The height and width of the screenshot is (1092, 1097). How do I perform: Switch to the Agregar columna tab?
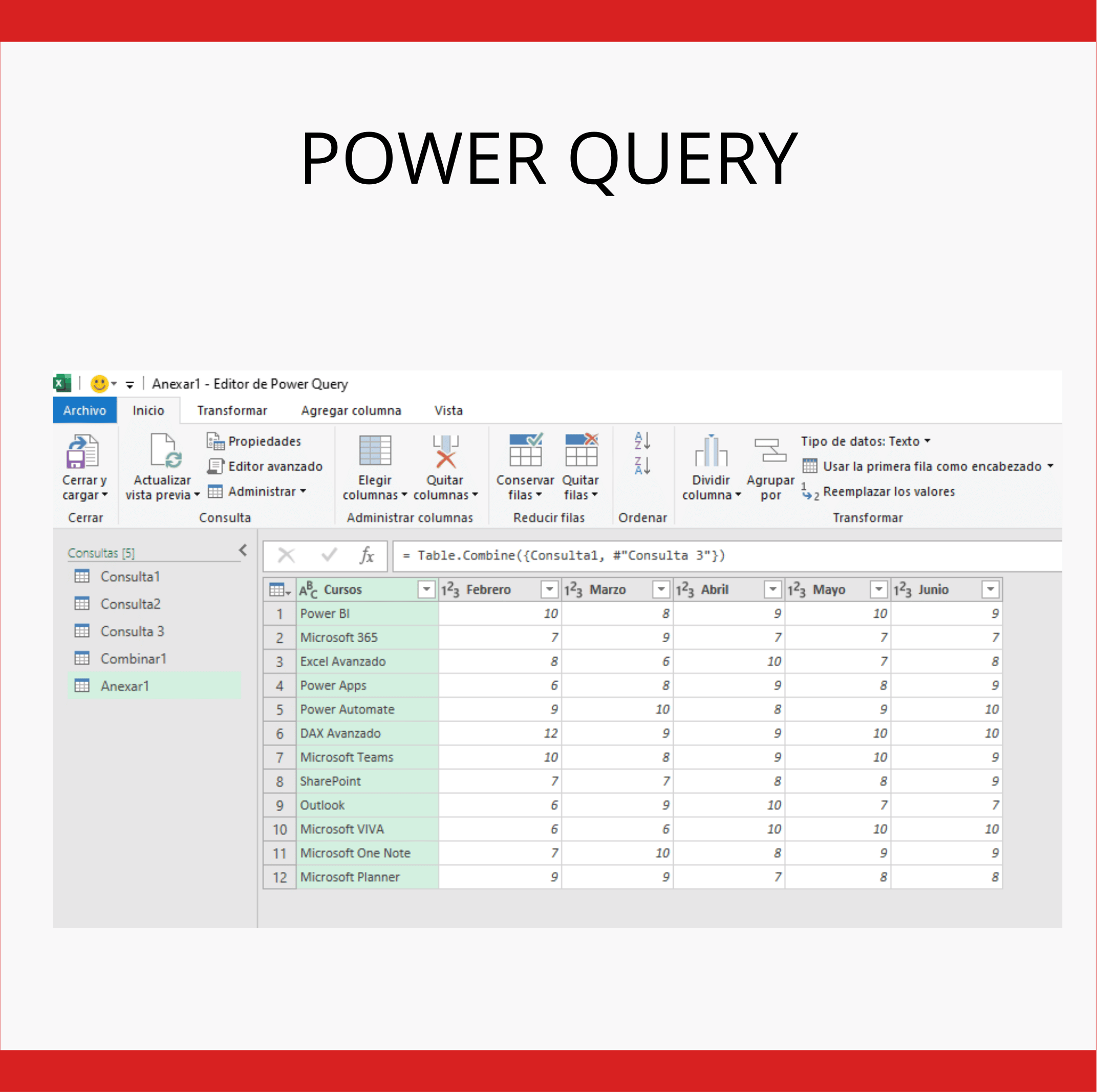tap(352, 410)
